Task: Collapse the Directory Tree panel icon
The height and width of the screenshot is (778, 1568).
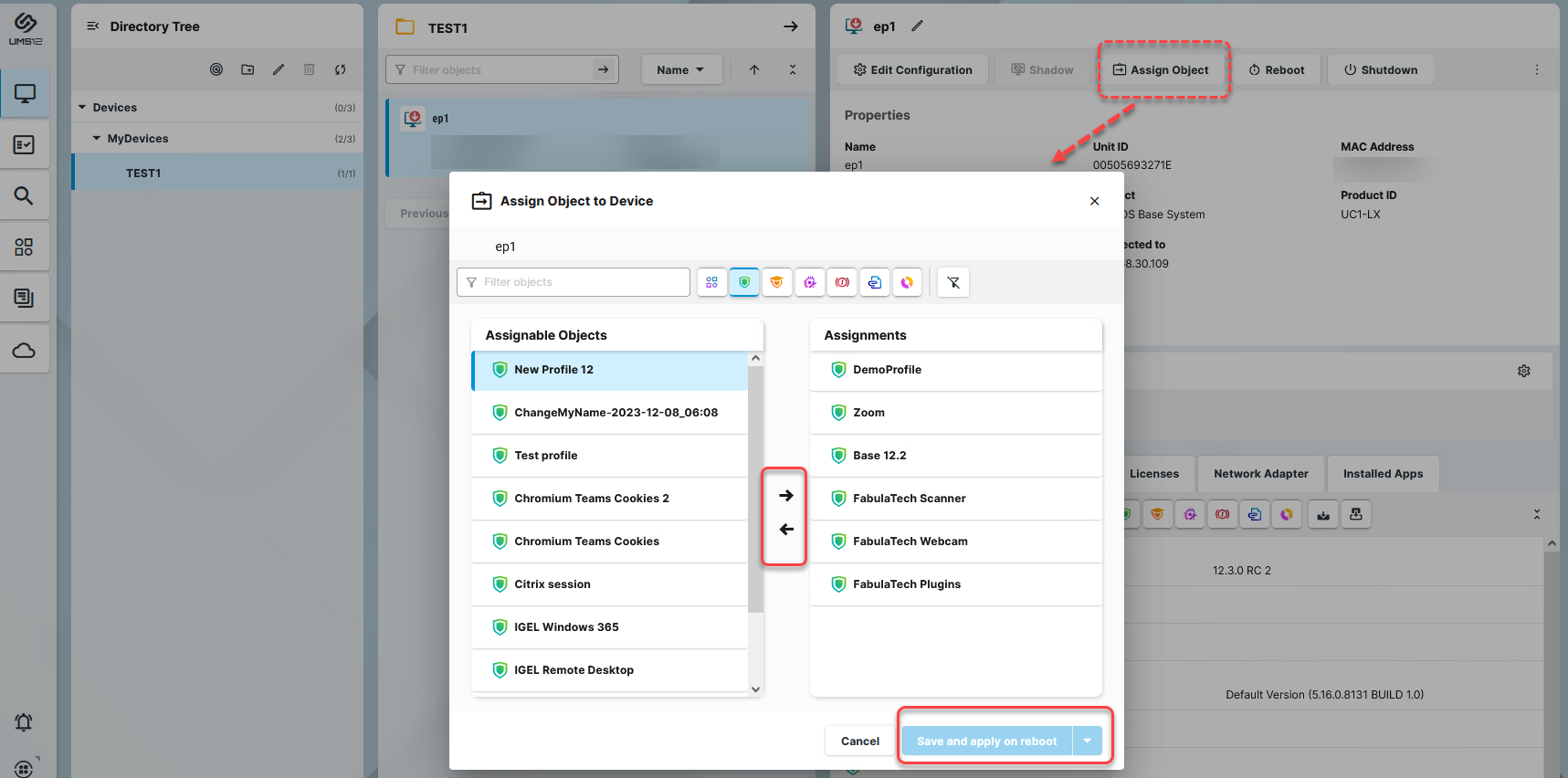Action: click(92, 26)
